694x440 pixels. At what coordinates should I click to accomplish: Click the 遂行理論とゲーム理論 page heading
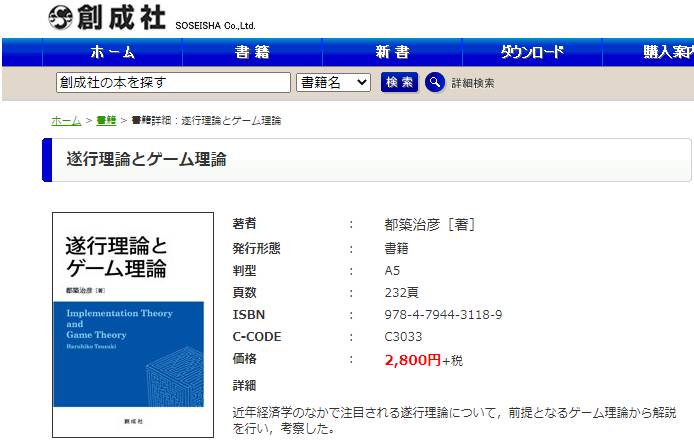pos(146,159)
